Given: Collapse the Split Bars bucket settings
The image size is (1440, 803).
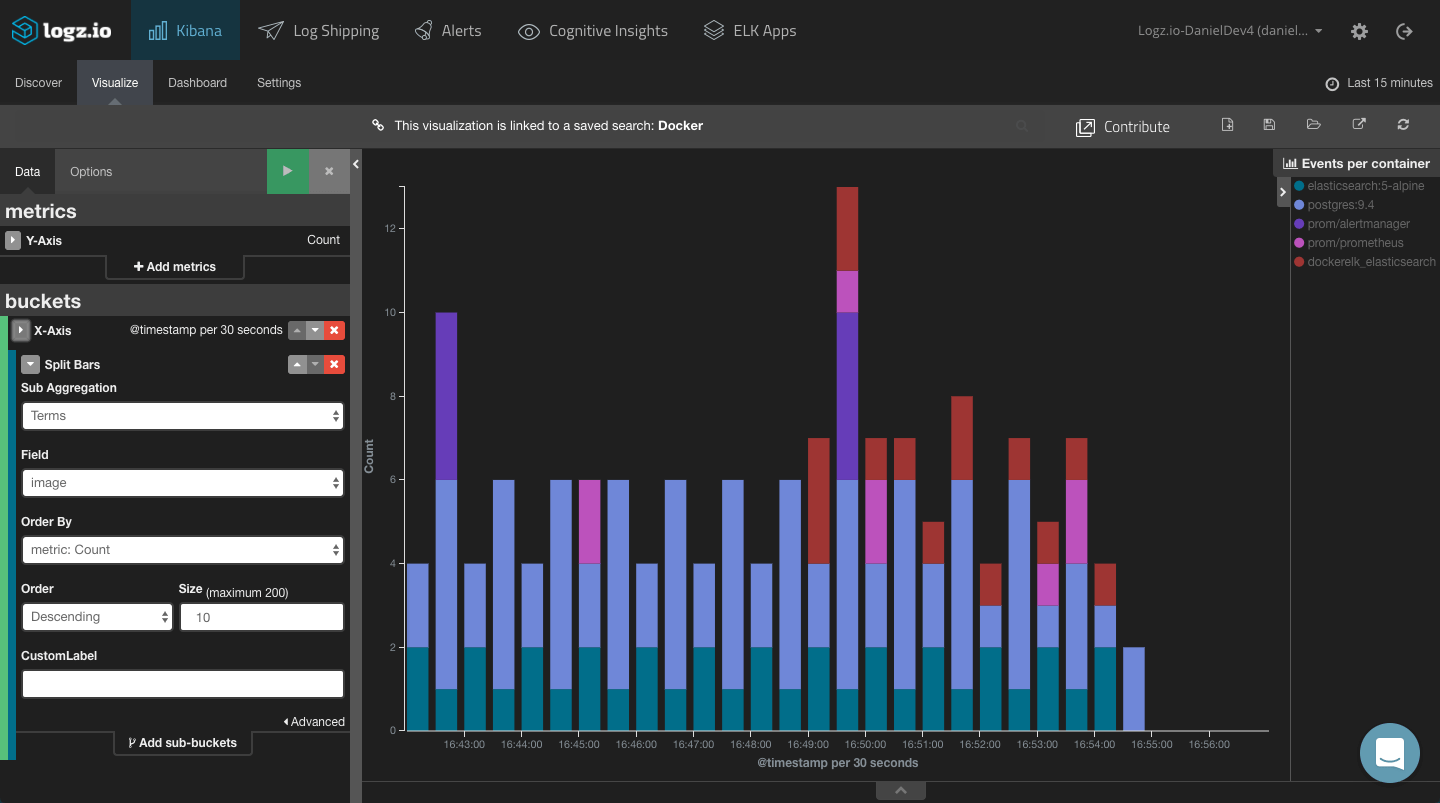Looking at the screenshot, I should (x=30, y=365).
